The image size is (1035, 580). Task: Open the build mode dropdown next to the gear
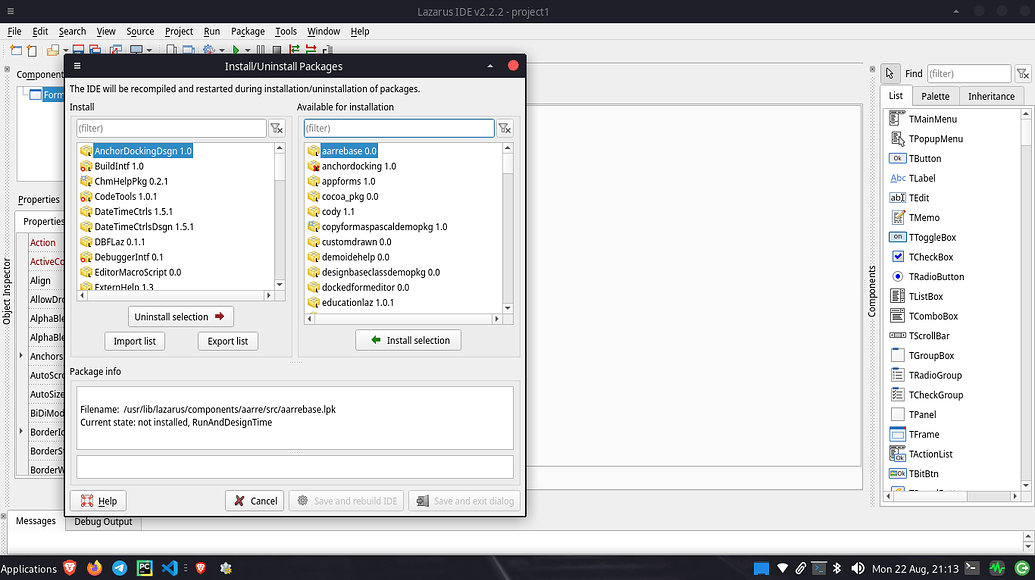tap(220, 50)
